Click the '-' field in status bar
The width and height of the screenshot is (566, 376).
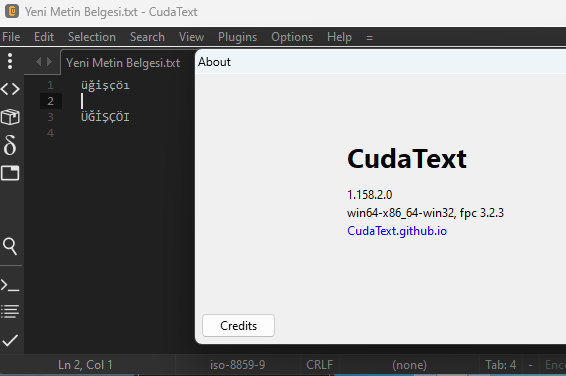click(530, 365)
